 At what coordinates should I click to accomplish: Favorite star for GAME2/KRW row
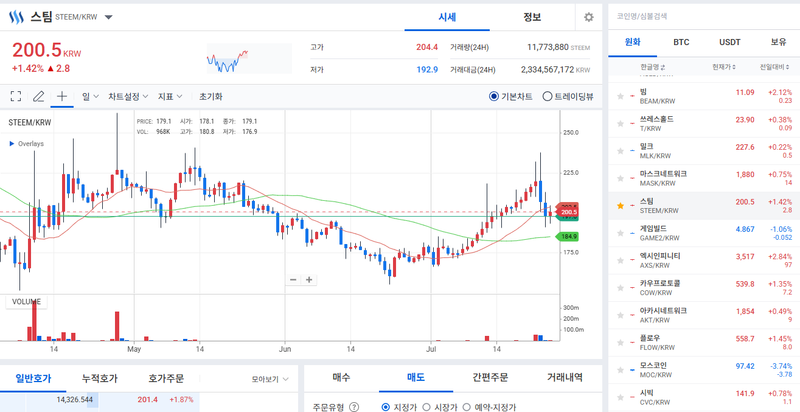click(620, 233)
